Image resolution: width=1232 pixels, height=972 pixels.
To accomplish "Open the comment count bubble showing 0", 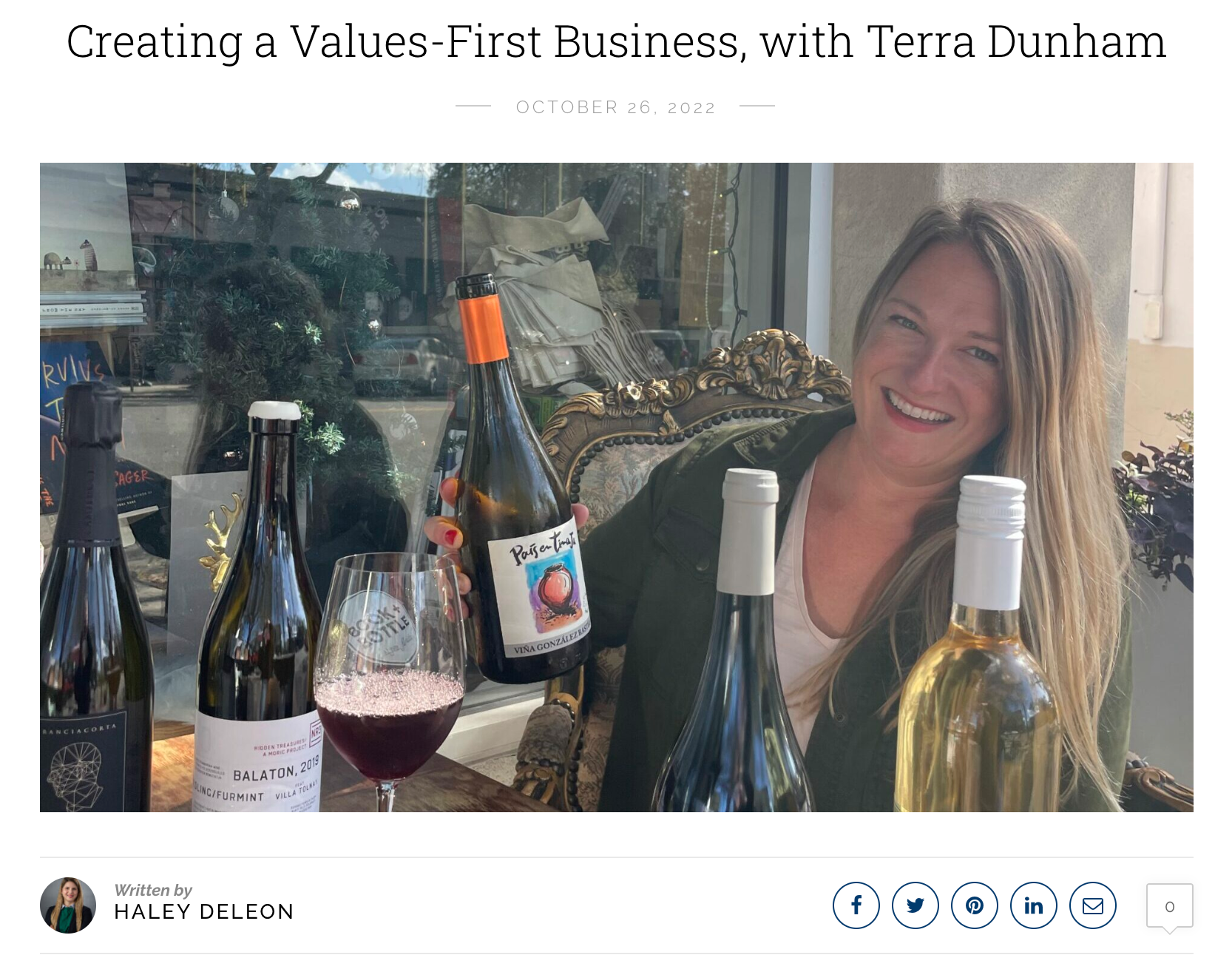I will click(1169, 906).
